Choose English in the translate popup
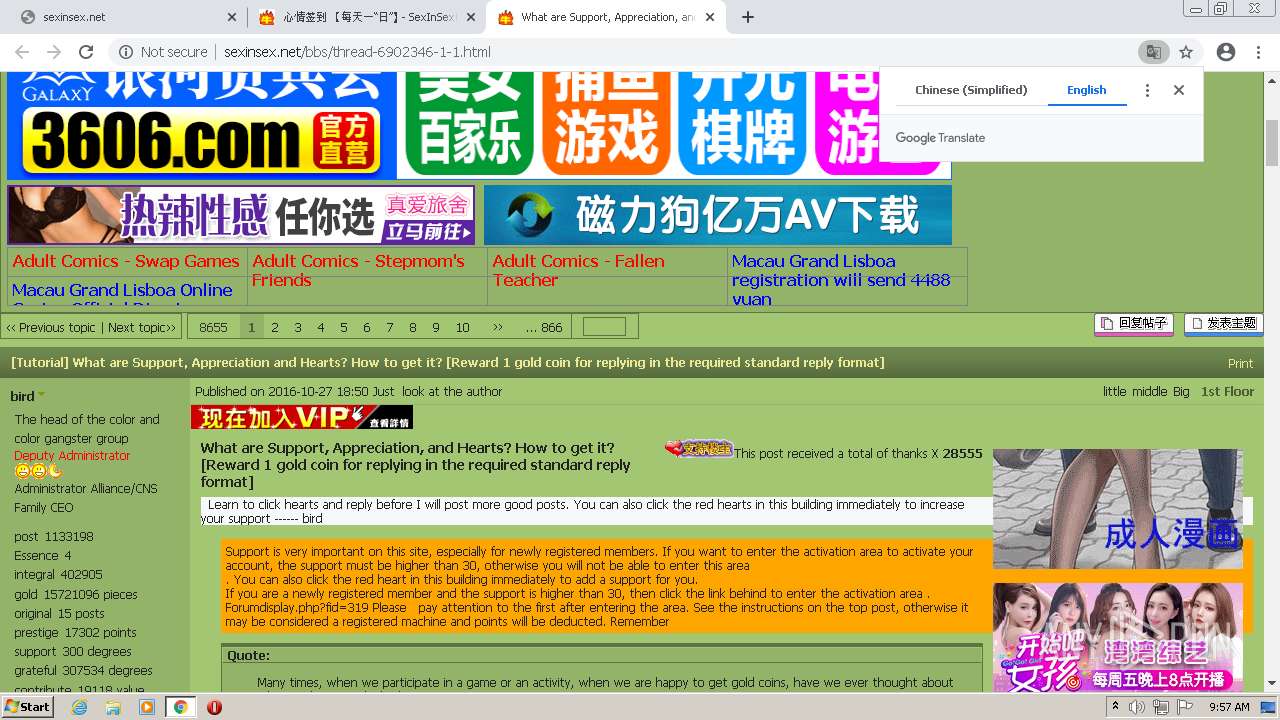 (1086, 90)
